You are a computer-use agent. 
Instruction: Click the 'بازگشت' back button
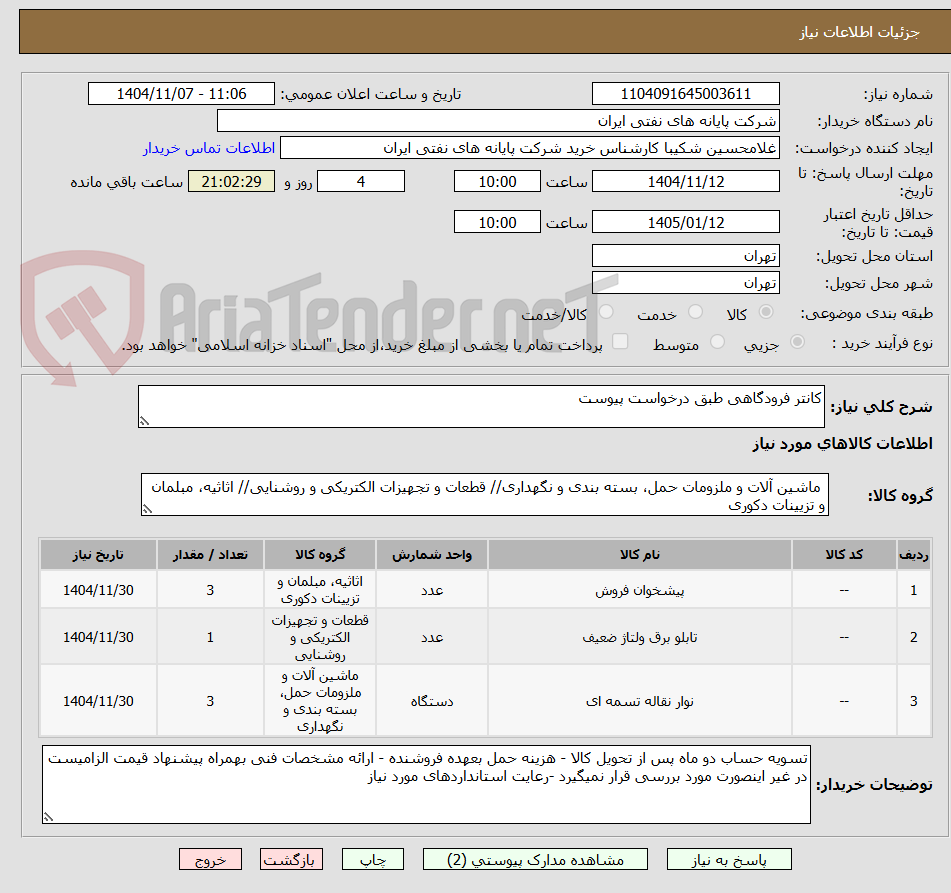[291, 859]
